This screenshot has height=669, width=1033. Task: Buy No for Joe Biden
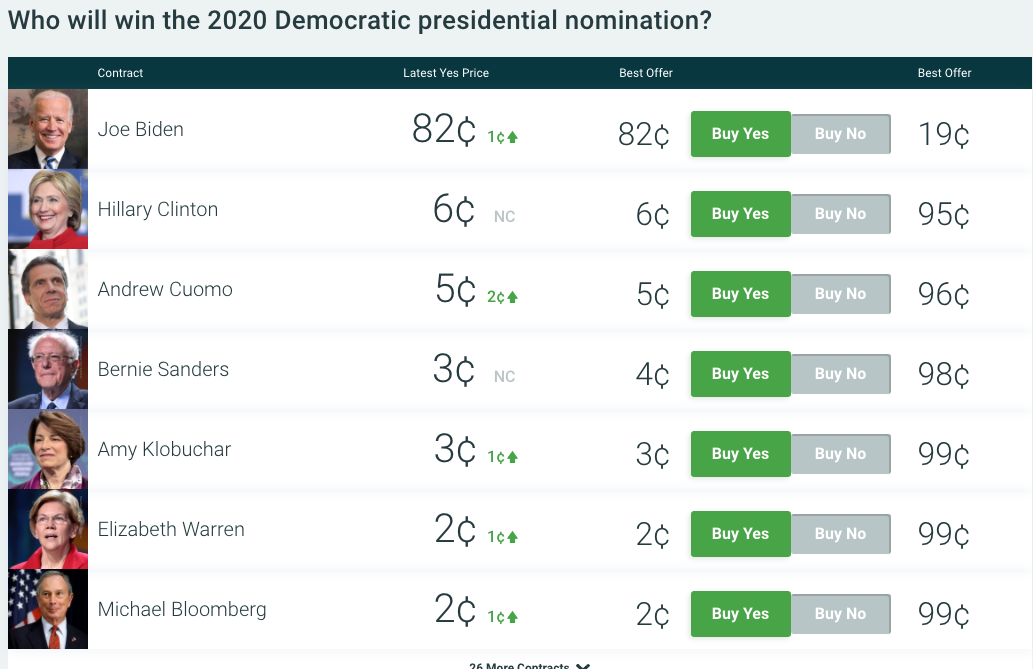tap(841, 134)
